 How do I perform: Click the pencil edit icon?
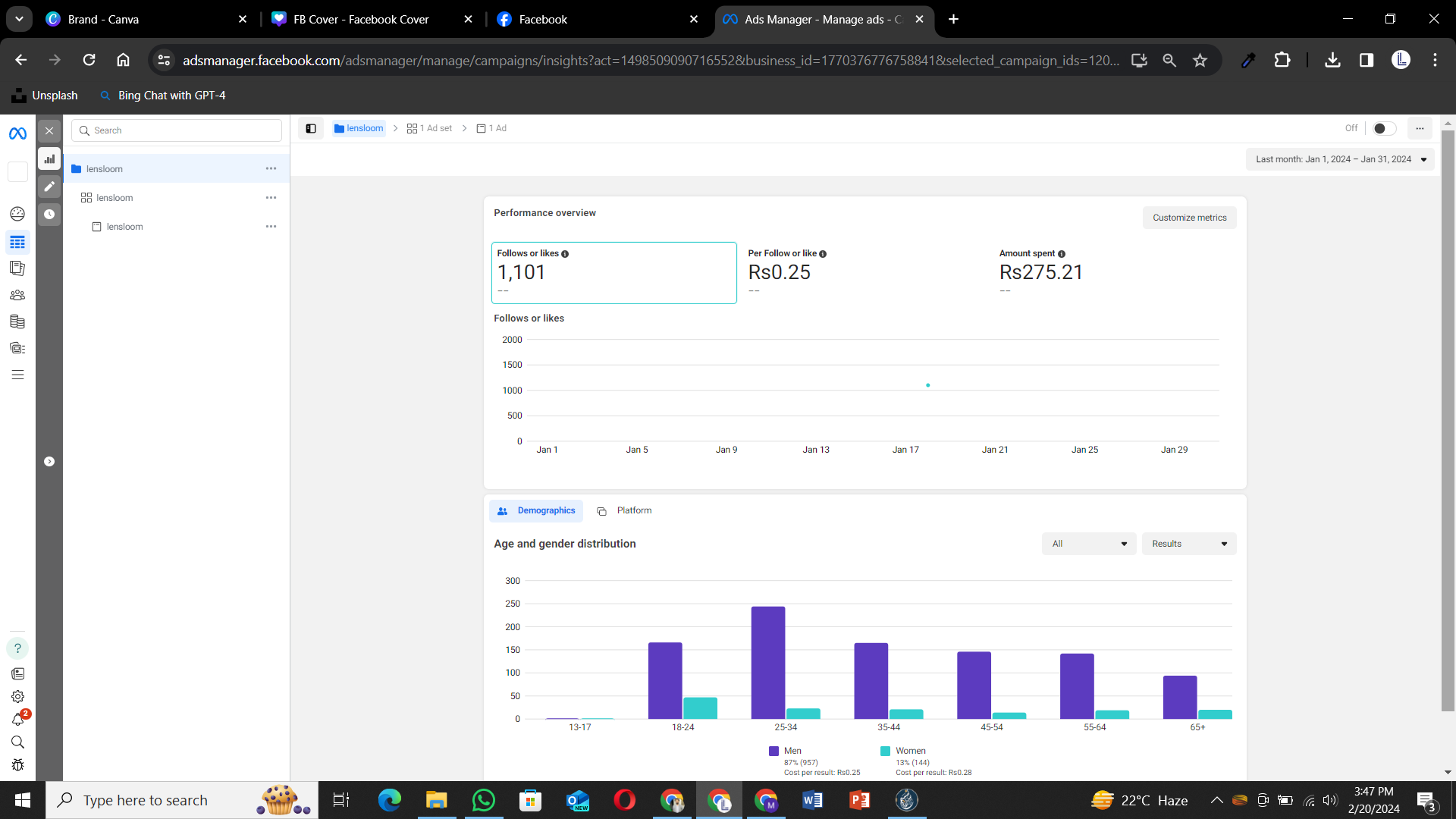click(x=49, y=187)
